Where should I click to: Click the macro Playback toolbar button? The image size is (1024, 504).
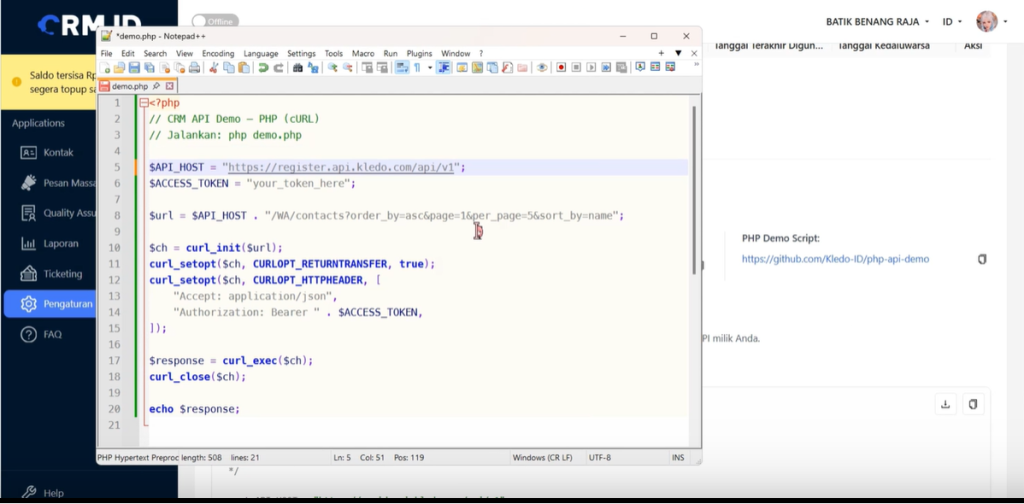pos(591,67)
